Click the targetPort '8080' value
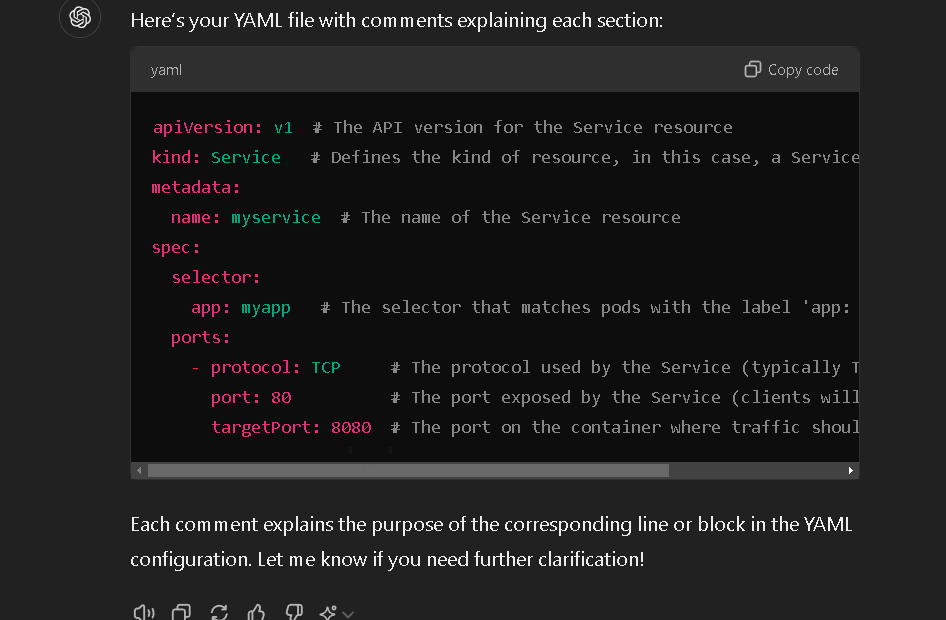 click(351, 428)
